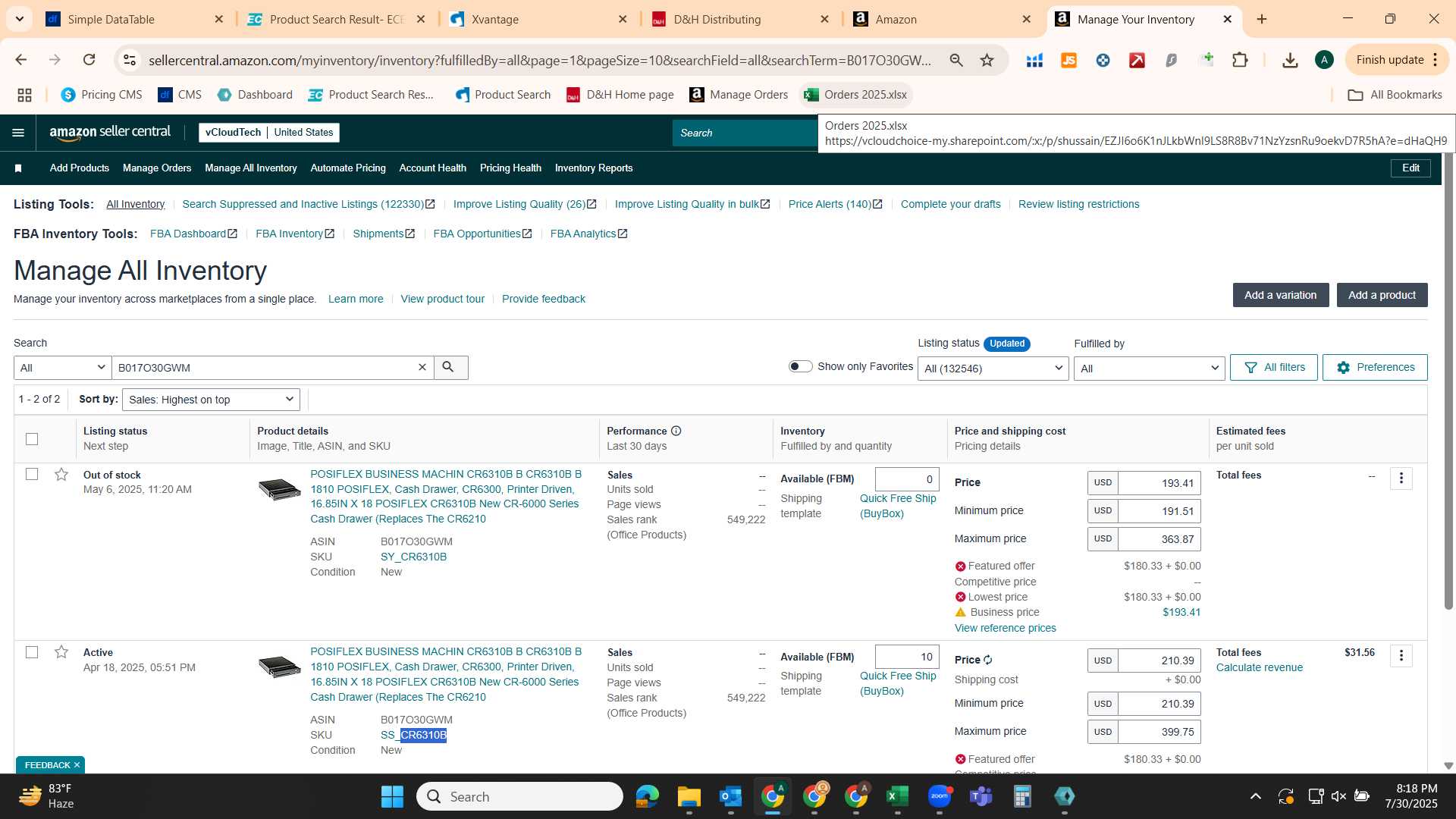Clear the B017O30GWM search term
Image resolution: width=1456 pixels, height=819 pixels.
coord(422,367)
